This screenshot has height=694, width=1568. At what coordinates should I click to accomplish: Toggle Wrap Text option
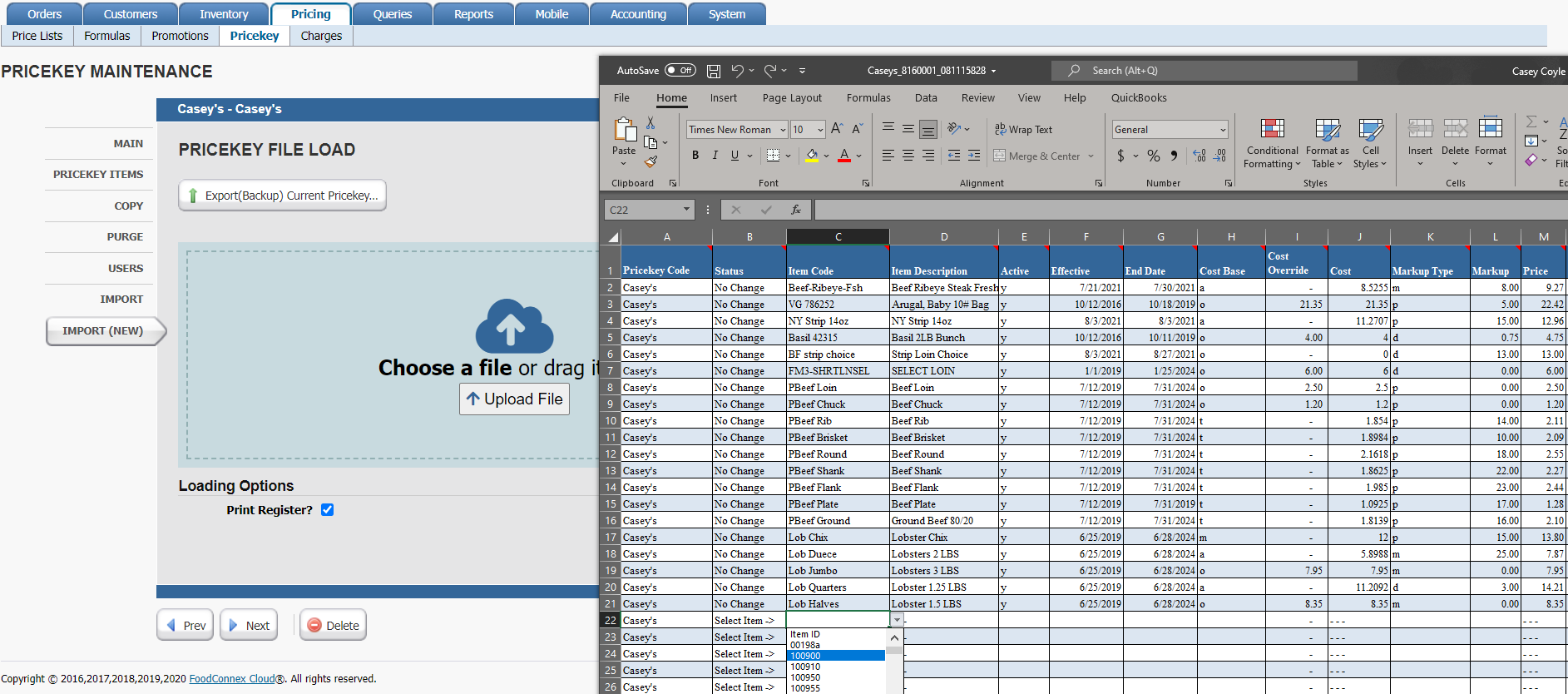(1023, 130)
